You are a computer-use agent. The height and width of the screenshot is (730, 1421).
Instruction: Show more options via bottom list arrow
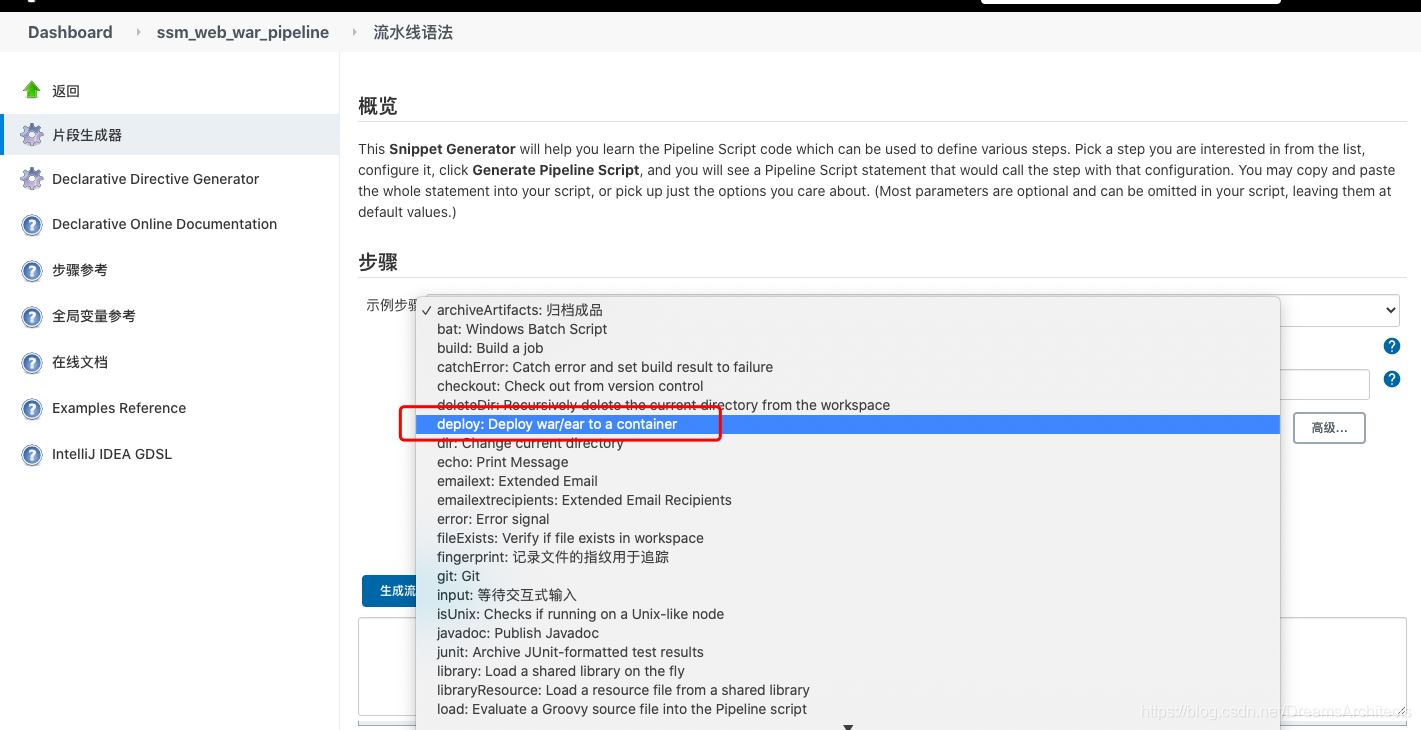click(x=848, y=726)
